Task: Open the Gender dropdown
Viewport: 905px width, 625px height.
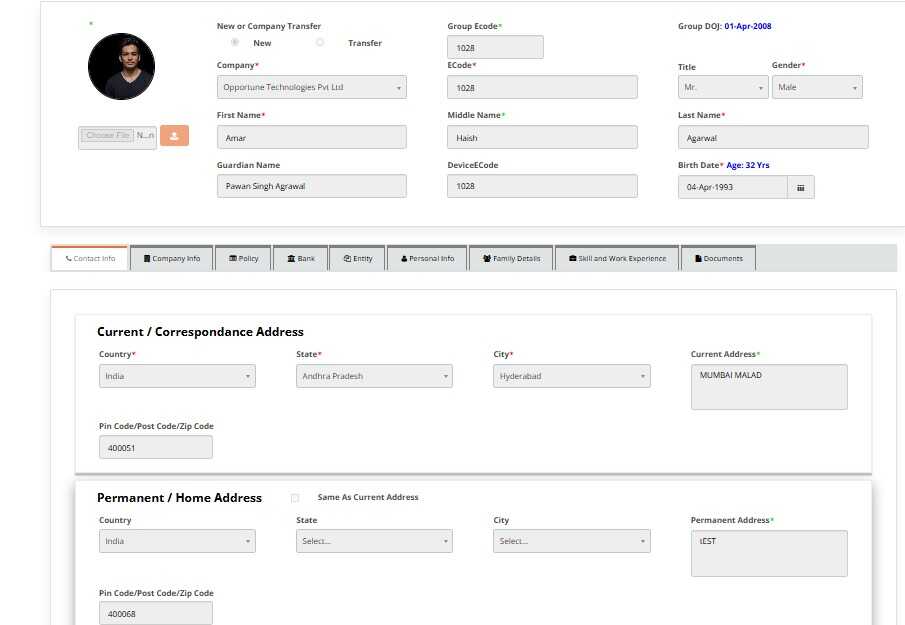Action: [816, 88]
